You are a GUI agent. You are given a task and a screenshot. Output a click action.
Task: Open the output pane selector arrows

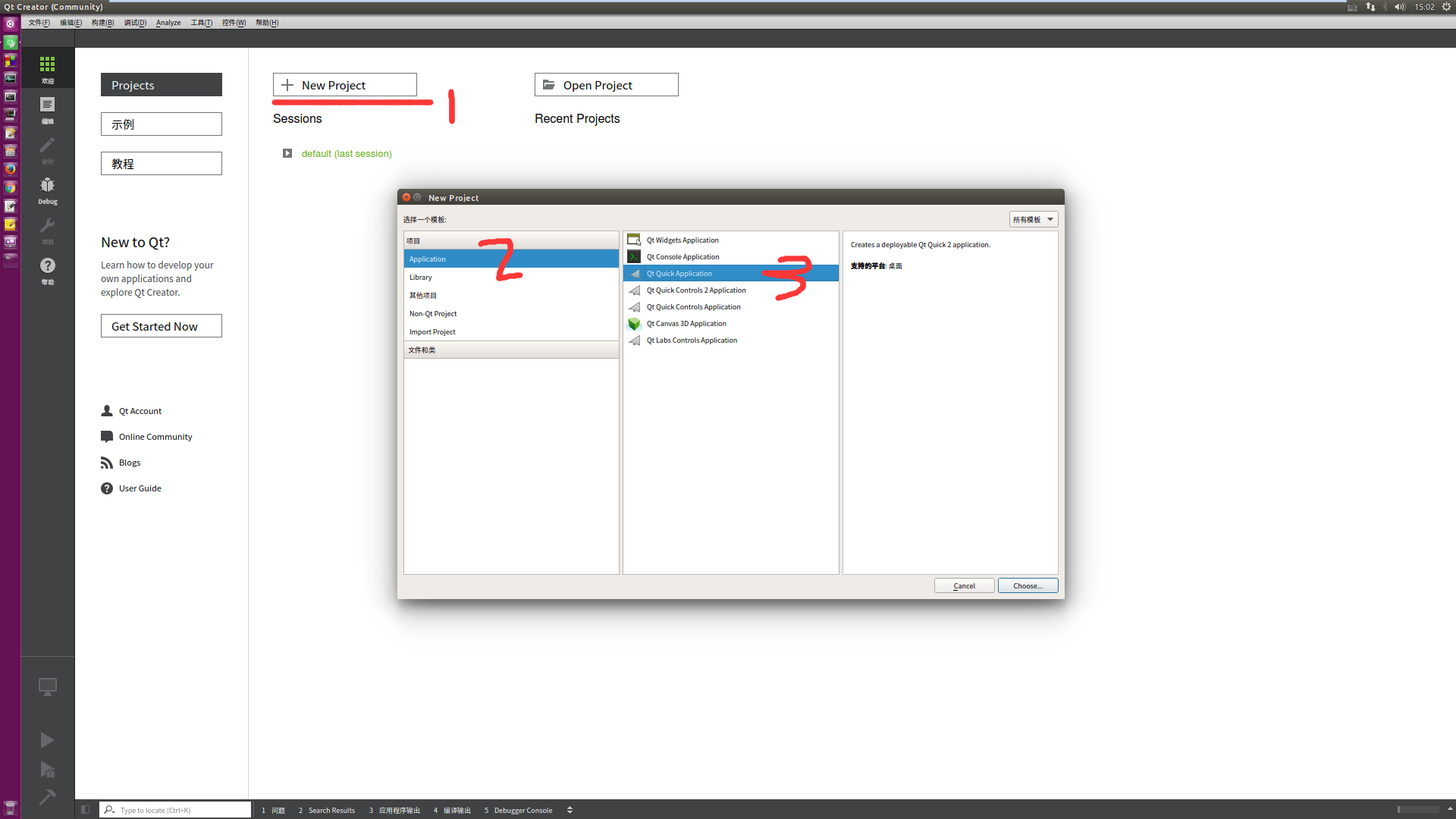(x=570, y=810)
